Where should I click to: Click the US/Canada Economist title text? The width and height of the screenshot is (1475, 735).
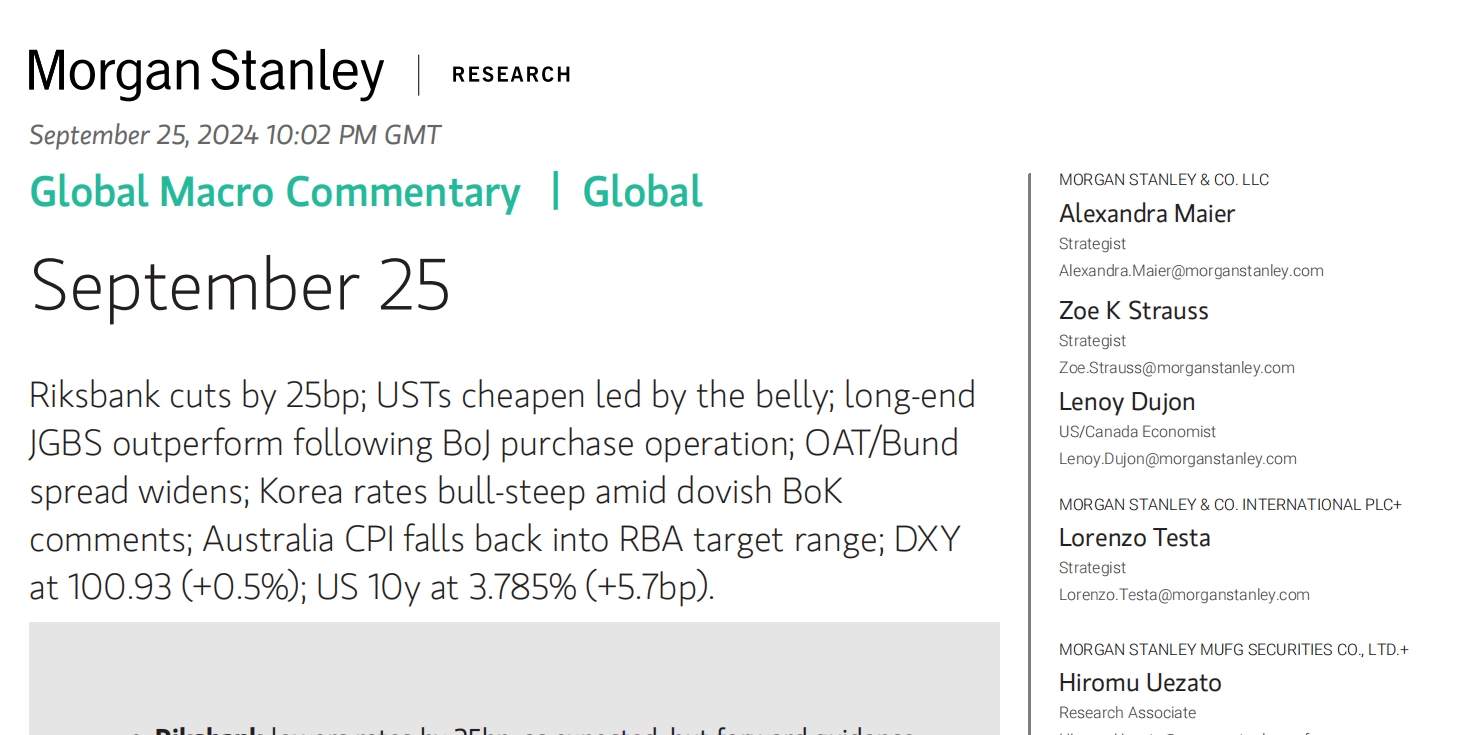tap(1138, 432)
